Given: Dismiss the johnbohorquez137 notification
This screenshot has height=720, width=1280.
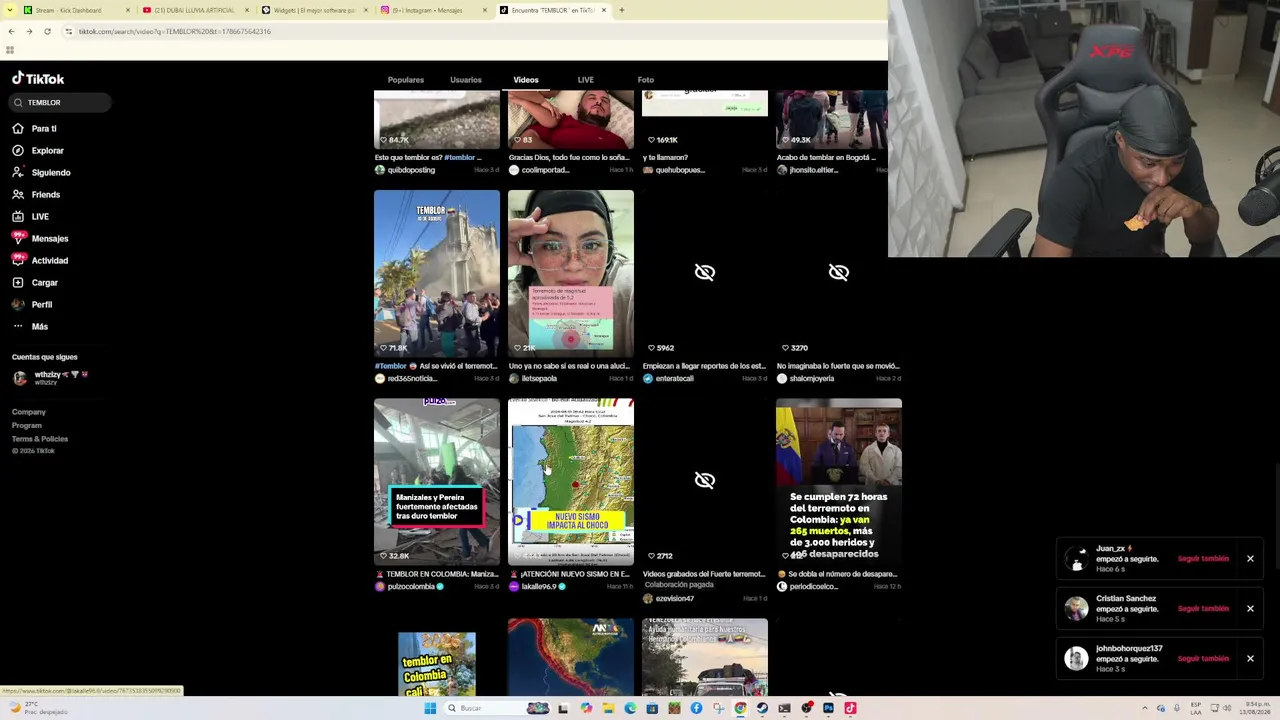Looking at the screenshot, I should click(x=1250, y=659).
